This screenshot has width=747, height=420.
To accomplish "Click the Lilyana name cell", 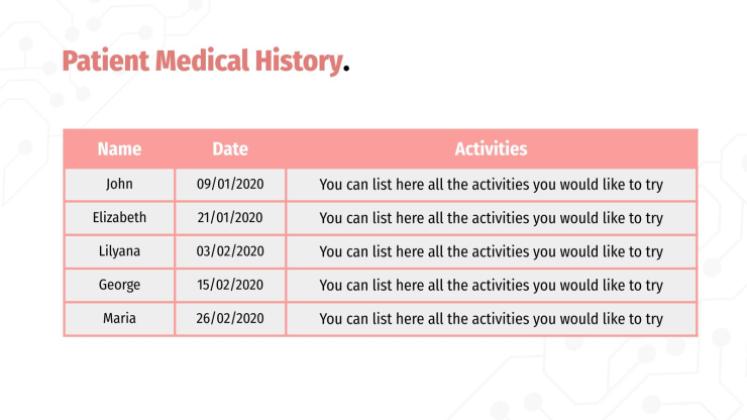I will click(x=119, y=251).
